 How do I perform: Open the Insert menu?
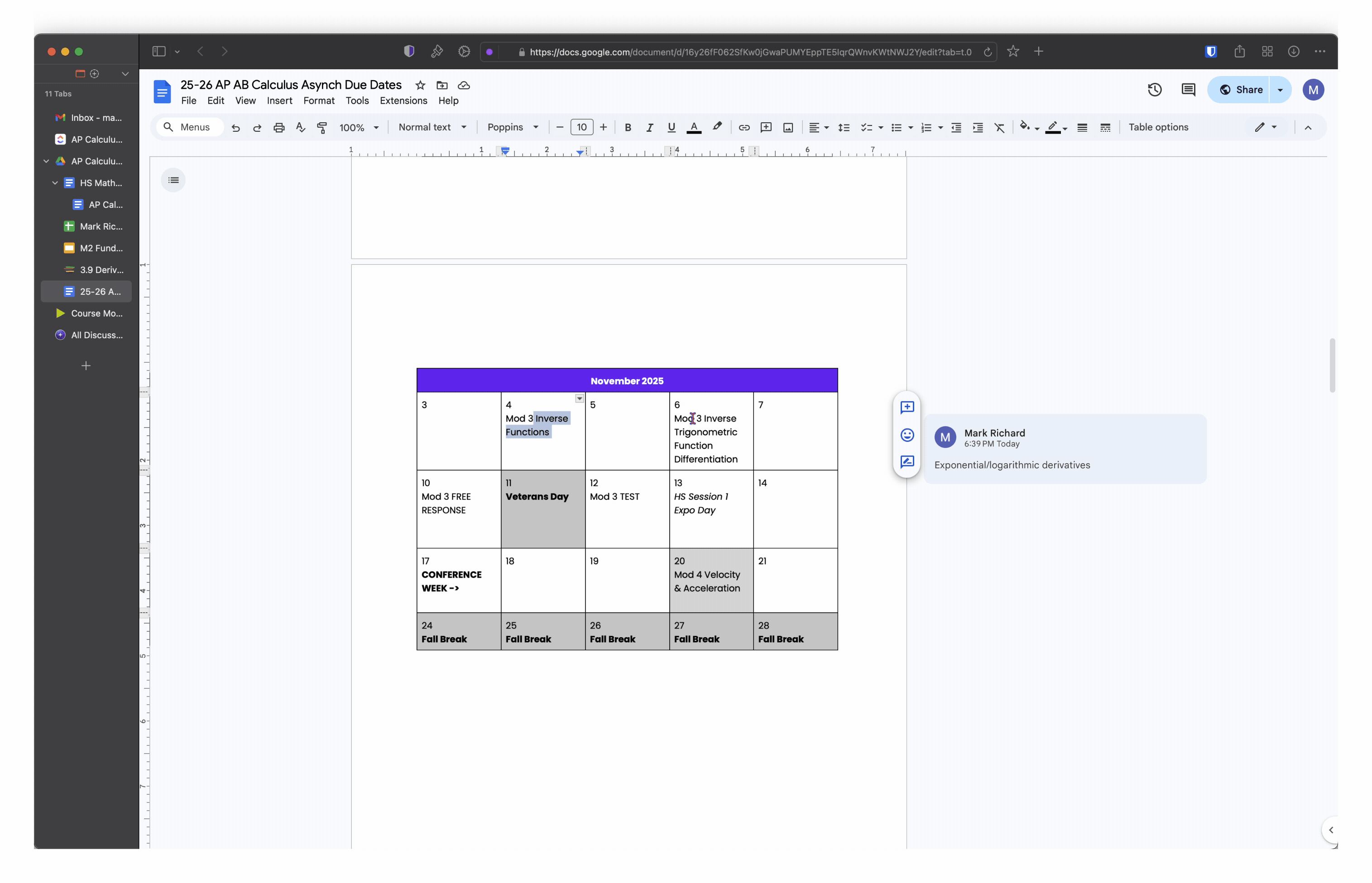pos(279,101)
